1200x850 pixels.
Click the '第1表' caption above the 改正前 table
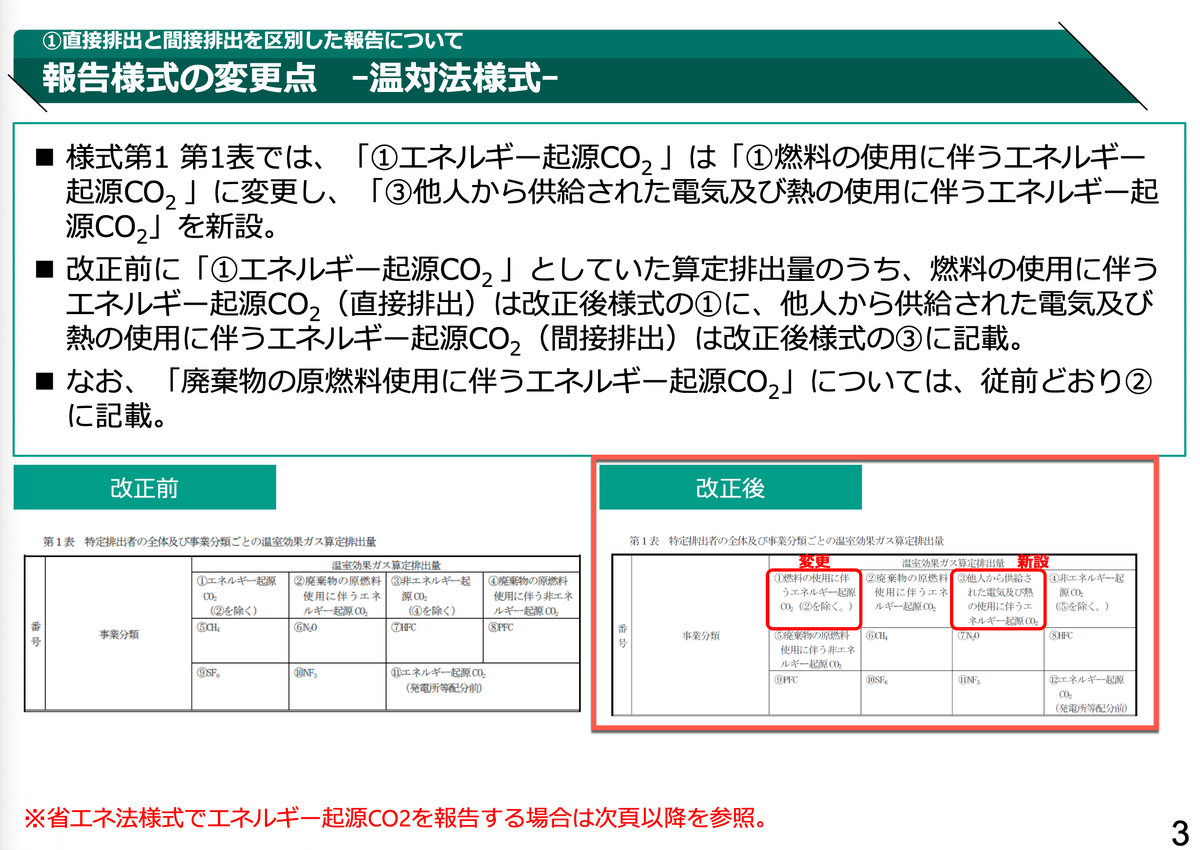(209, 541)
